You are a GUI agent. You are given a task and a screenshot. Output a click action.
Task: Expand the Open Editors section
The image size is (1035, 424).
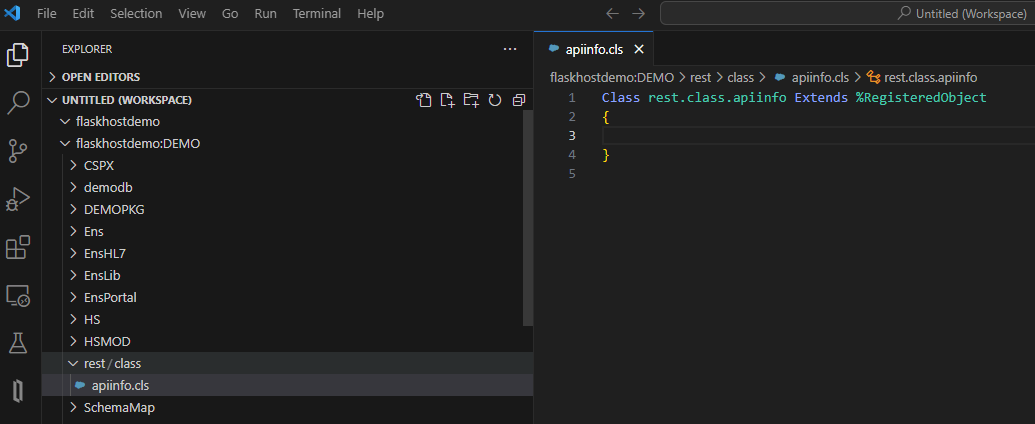pyautogui.click(x=100, y=77)
